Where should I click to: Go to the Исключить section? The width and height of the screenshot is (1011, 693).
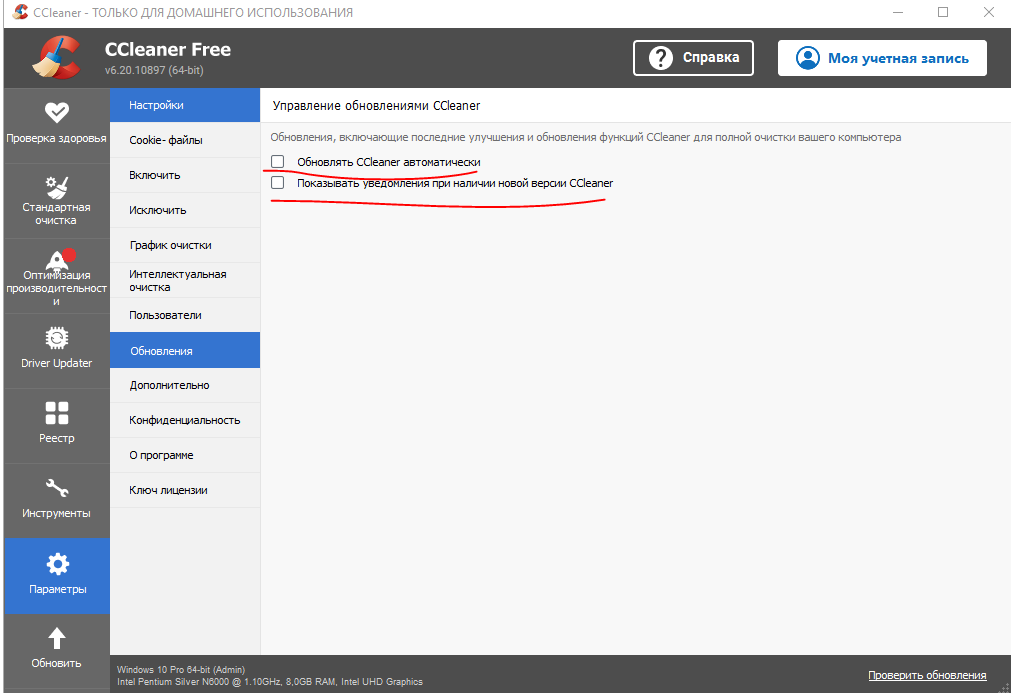pos(185,210)
